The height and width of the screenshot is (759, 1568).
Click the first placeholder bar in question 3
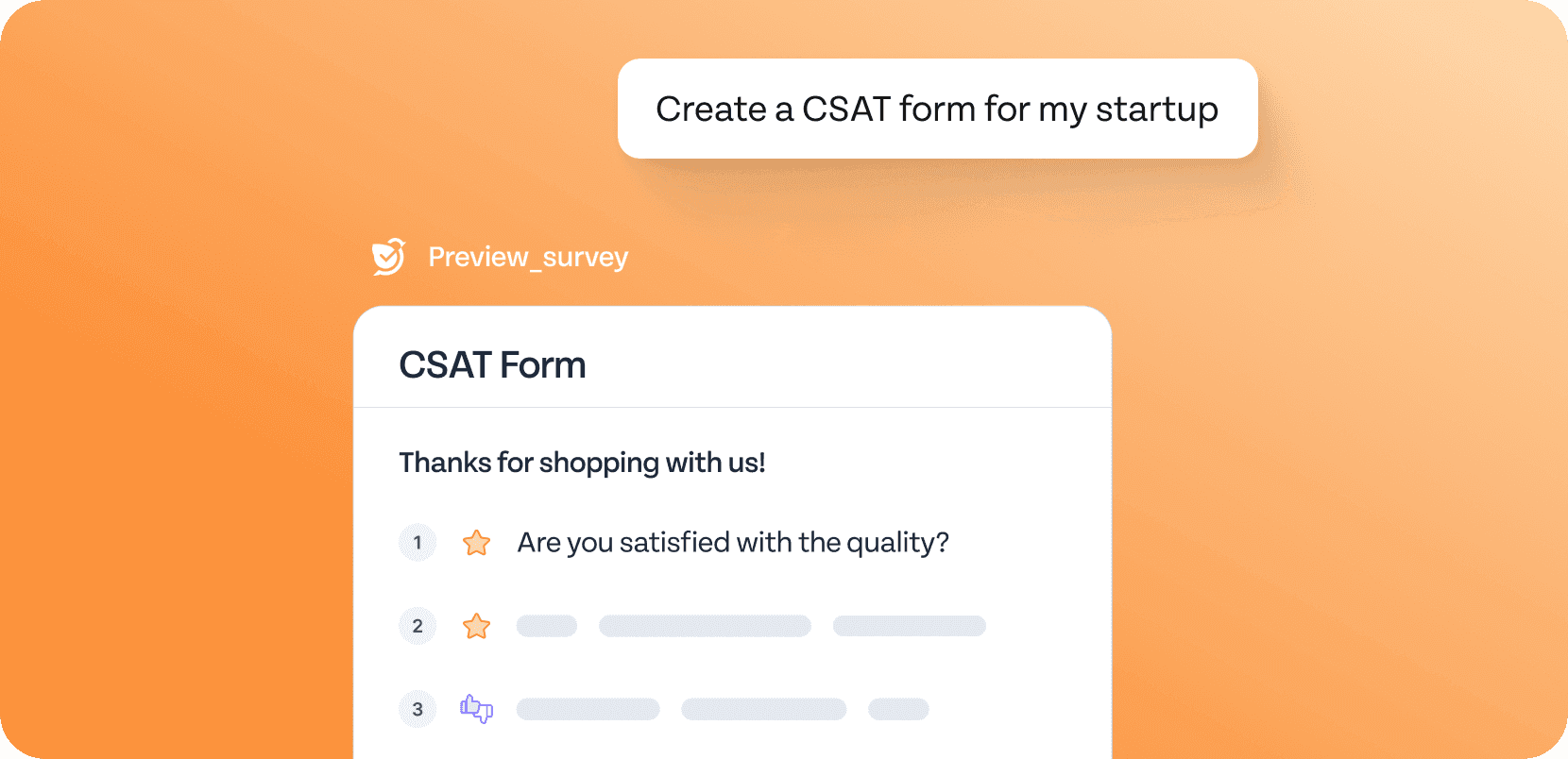tap(588, 709)
